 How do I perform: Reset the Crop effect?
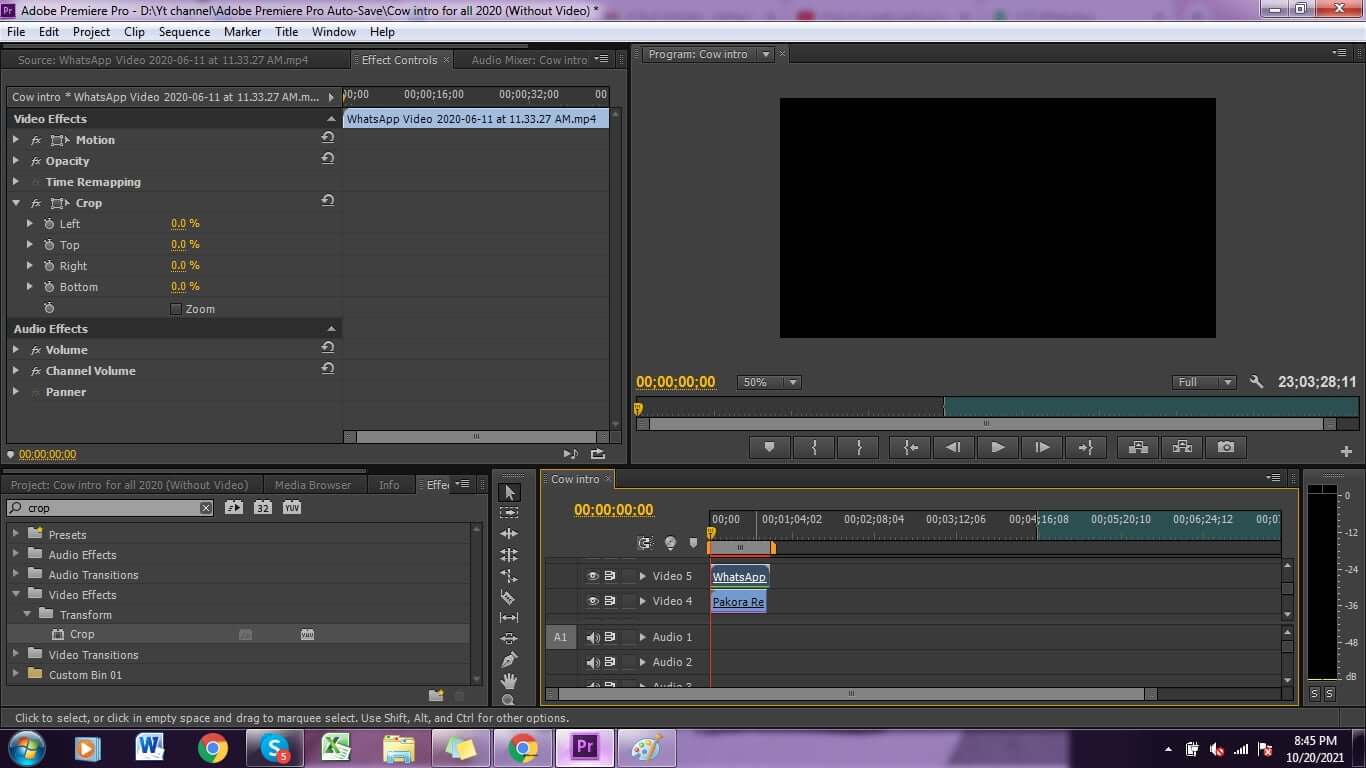pos(327,202)
